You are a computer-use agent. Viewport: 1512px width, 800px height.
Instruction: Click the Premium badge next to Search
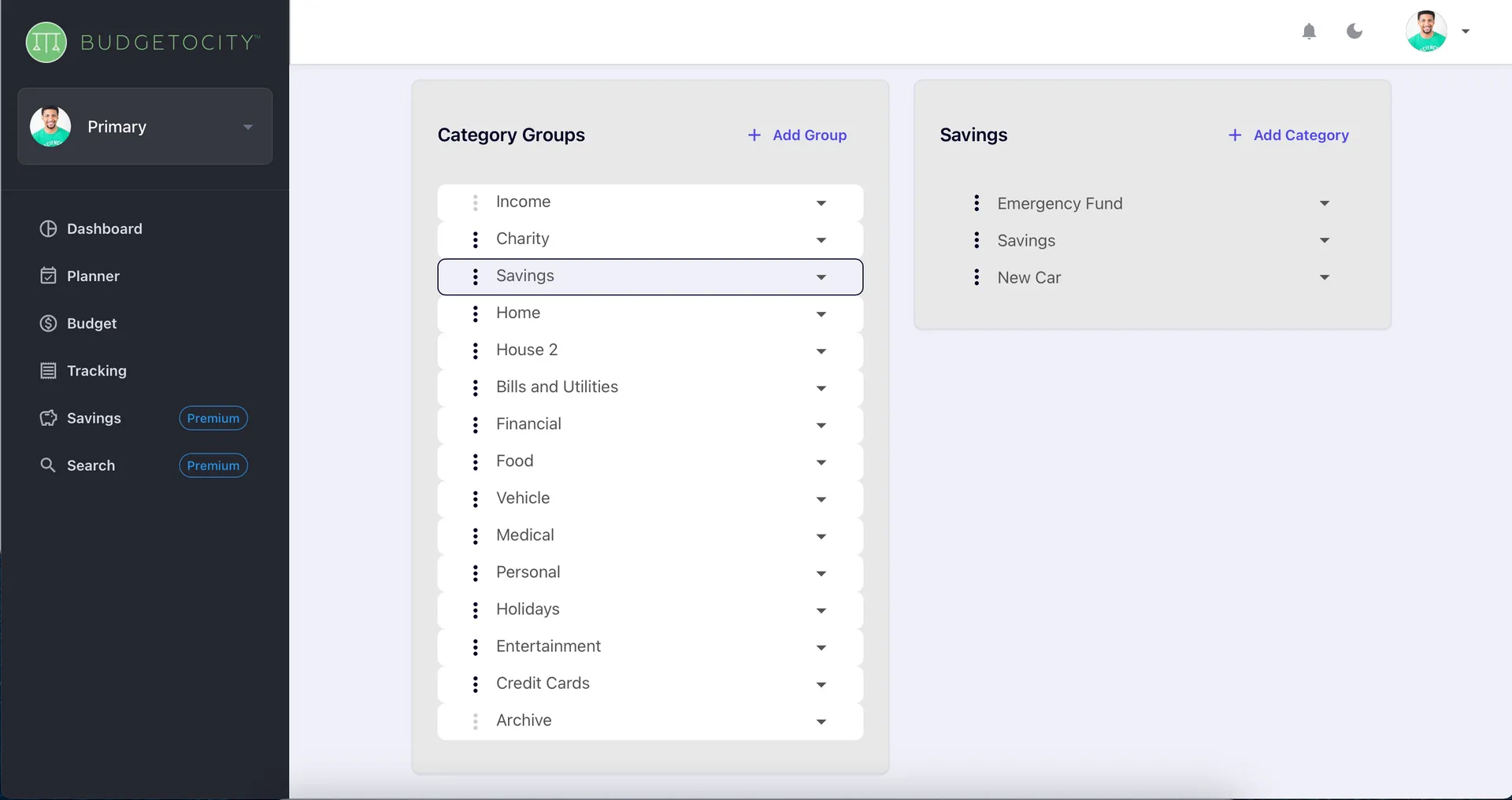coord(213,465)
